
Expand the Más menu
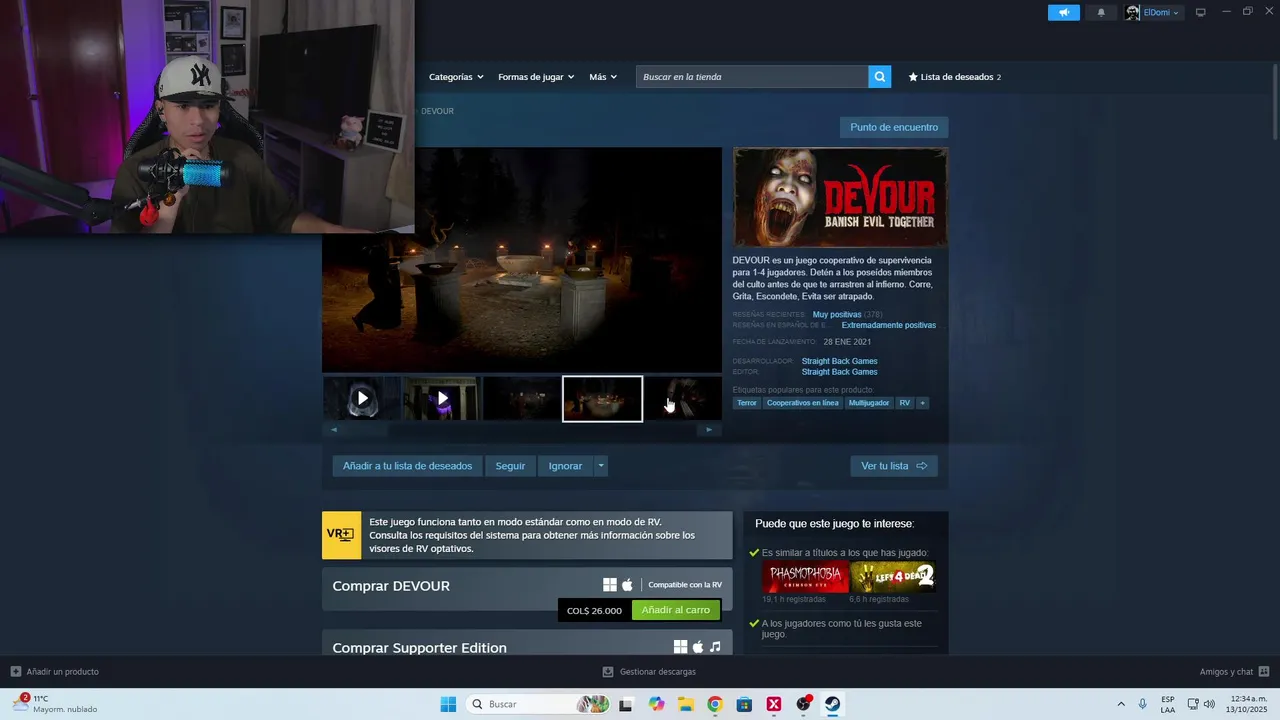tap(603, 77)
